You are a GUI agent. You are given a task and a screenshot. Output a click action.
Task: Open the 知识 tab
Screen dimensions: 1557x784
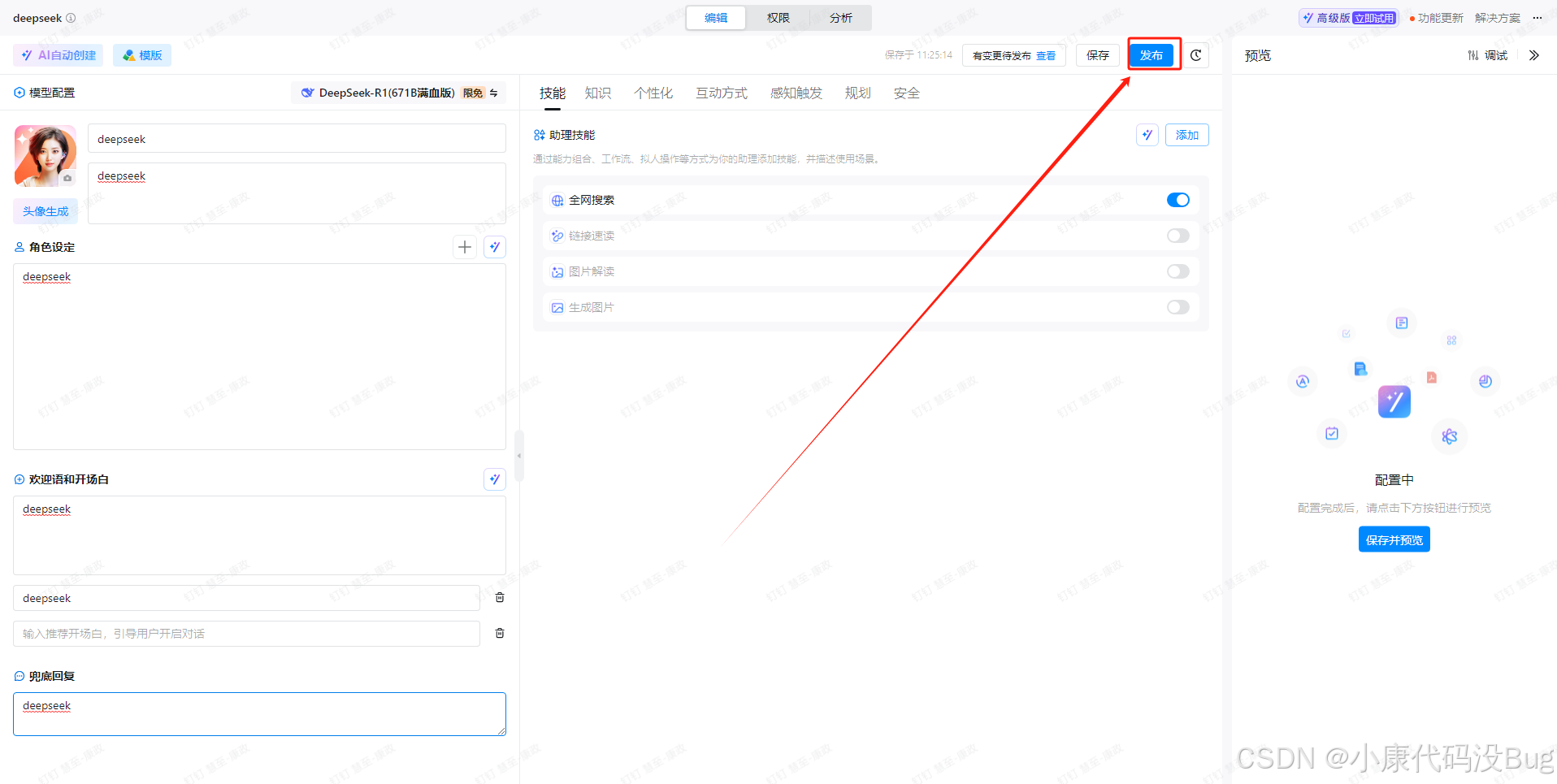(598, 93)
